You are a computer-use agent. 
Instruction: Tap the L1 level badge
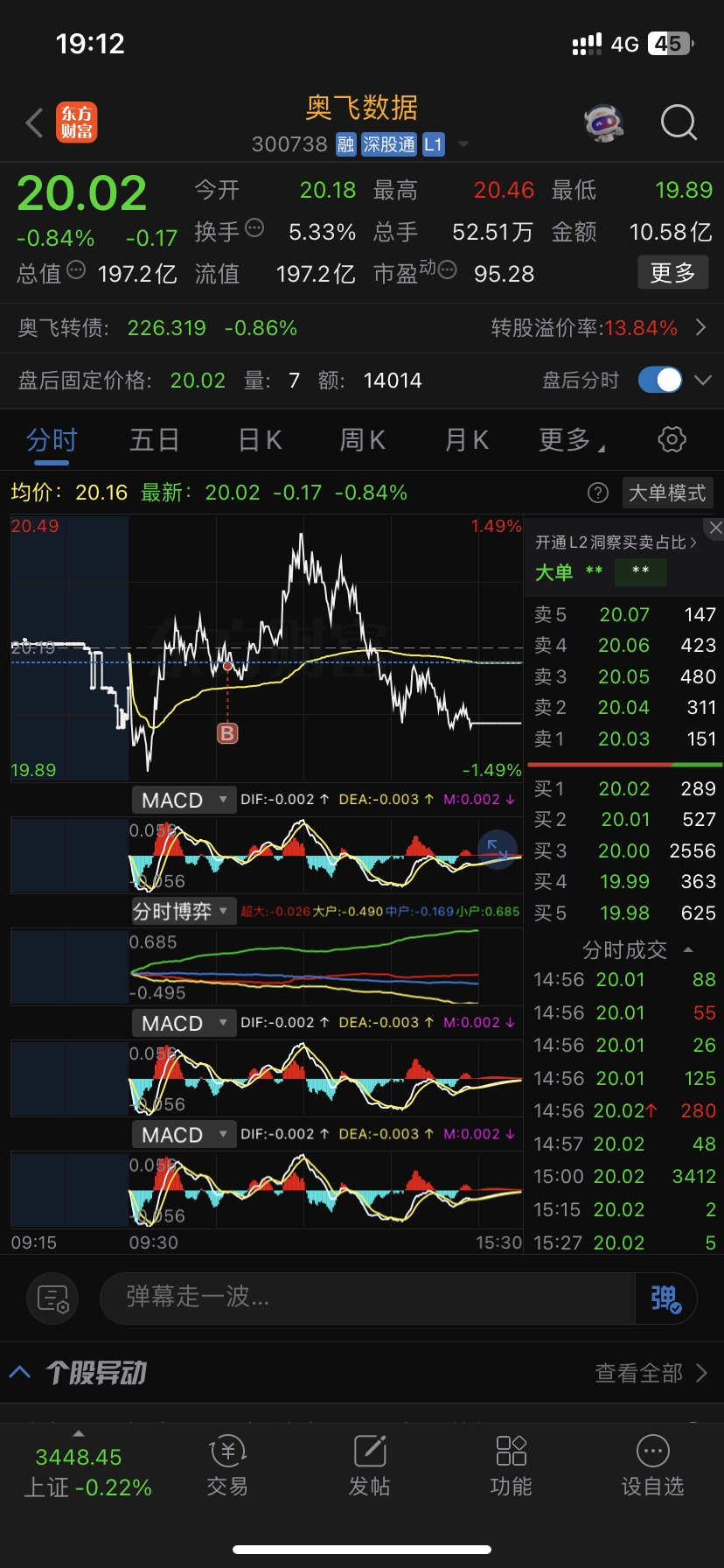click(434, 144)
